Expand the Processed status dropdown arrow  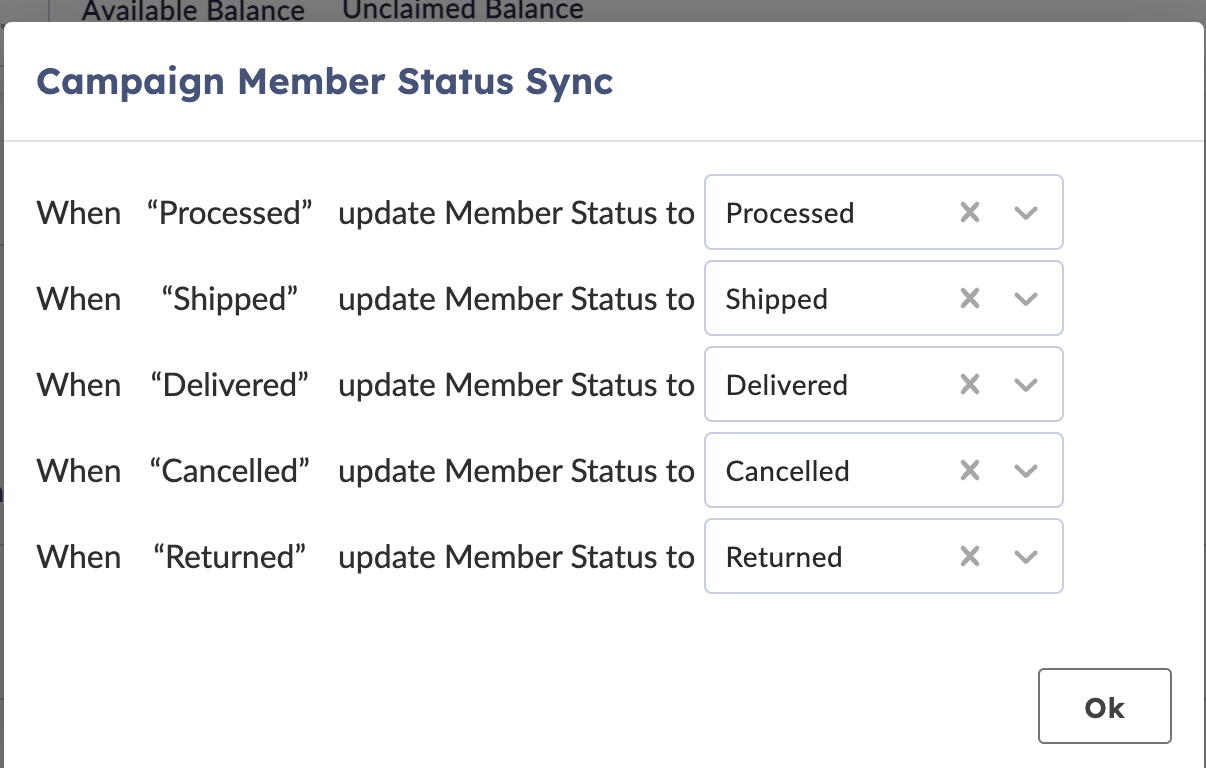point(1026,213)
